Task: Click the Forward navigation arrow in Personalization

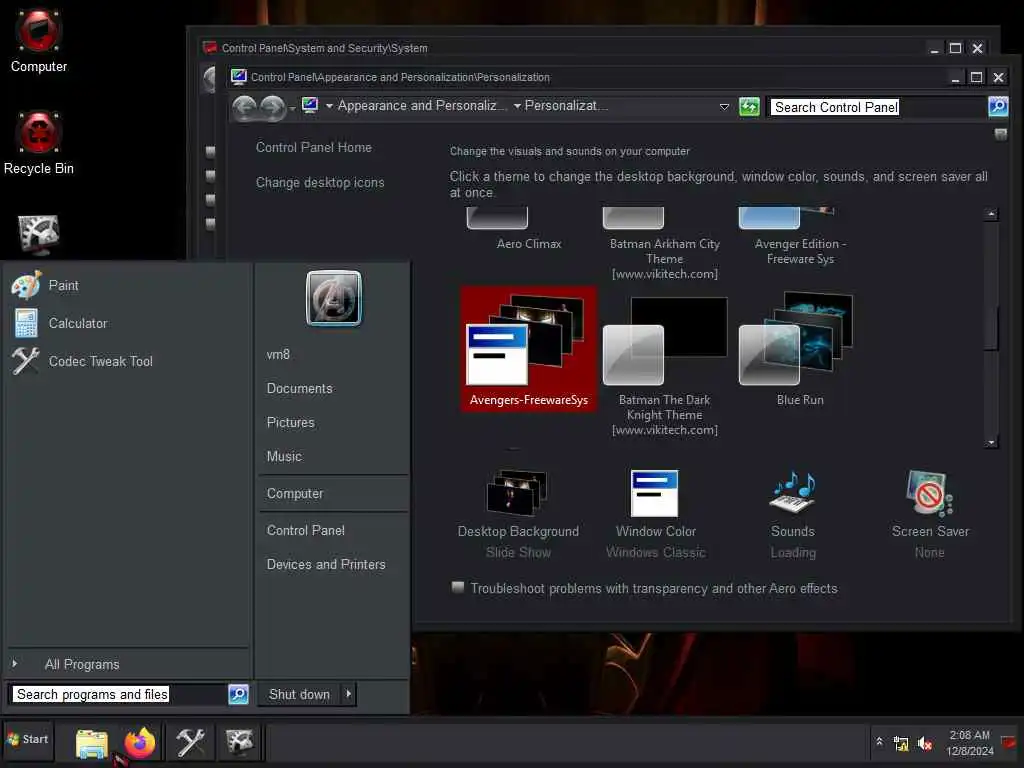Action: click(272, 107)
